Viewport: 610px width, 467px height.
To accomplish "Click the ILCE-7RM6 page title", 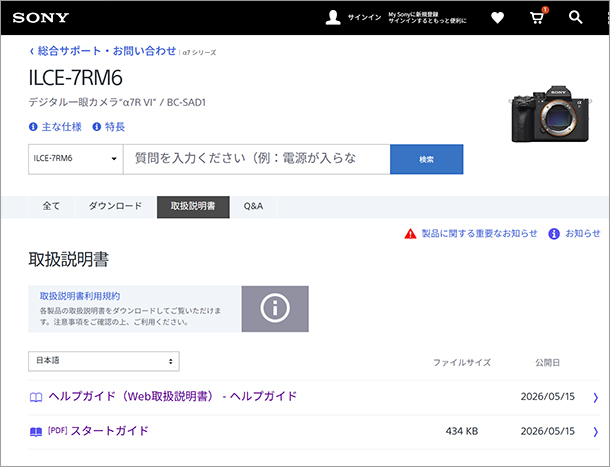I will (x=76, y=78).
